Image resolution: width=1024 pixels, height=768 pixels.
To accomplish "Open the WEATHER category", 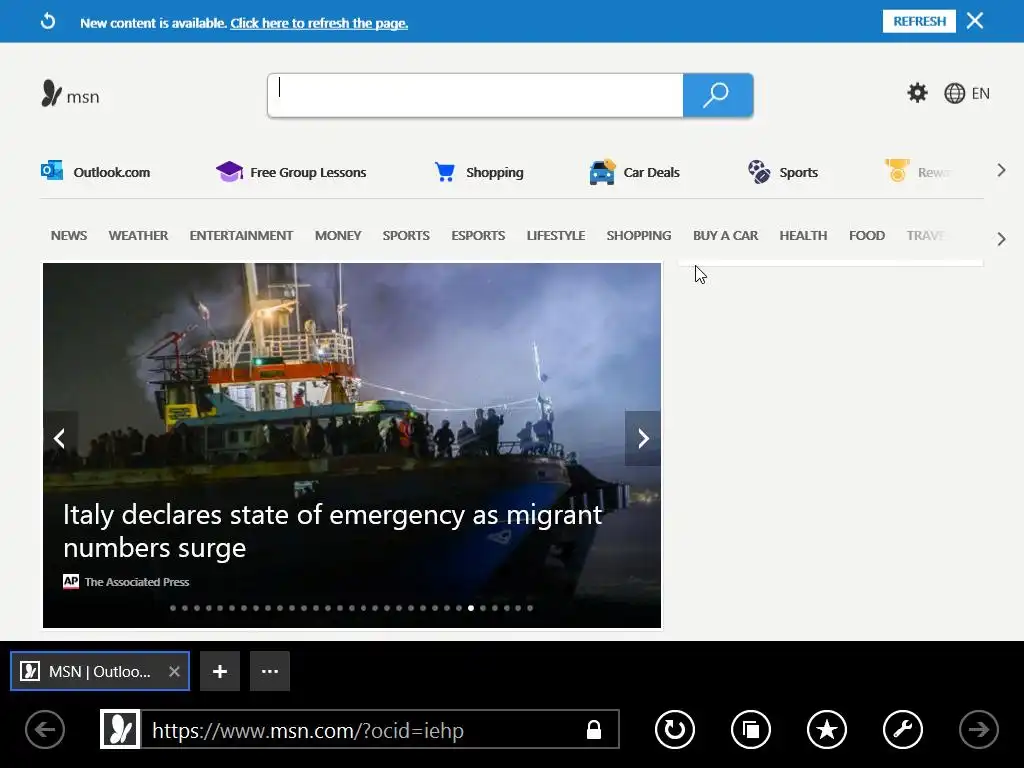I will click(x=138, y=236).
